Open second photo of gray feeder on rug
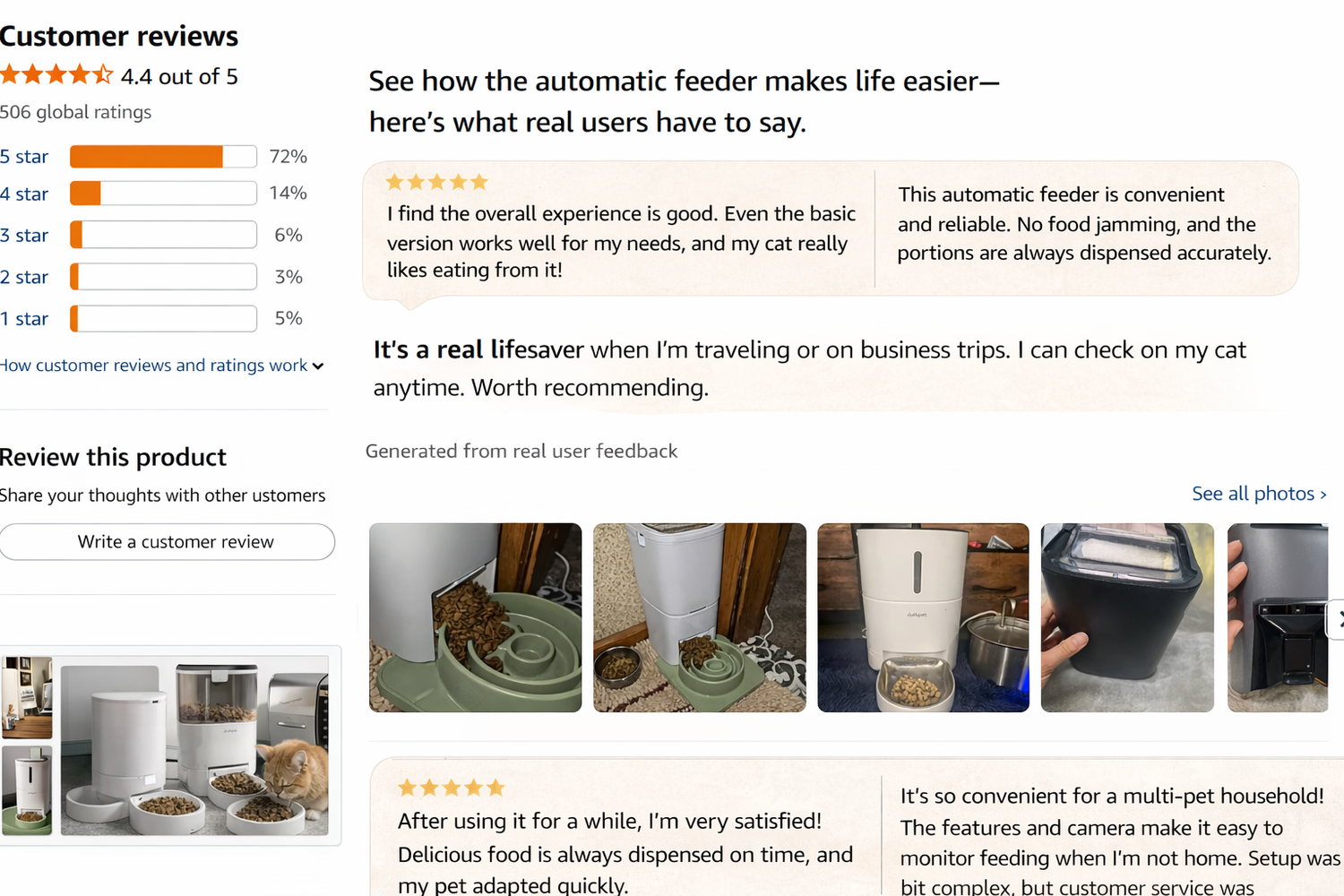This screenshot has height=896, width=1344. tap(699, 617)
